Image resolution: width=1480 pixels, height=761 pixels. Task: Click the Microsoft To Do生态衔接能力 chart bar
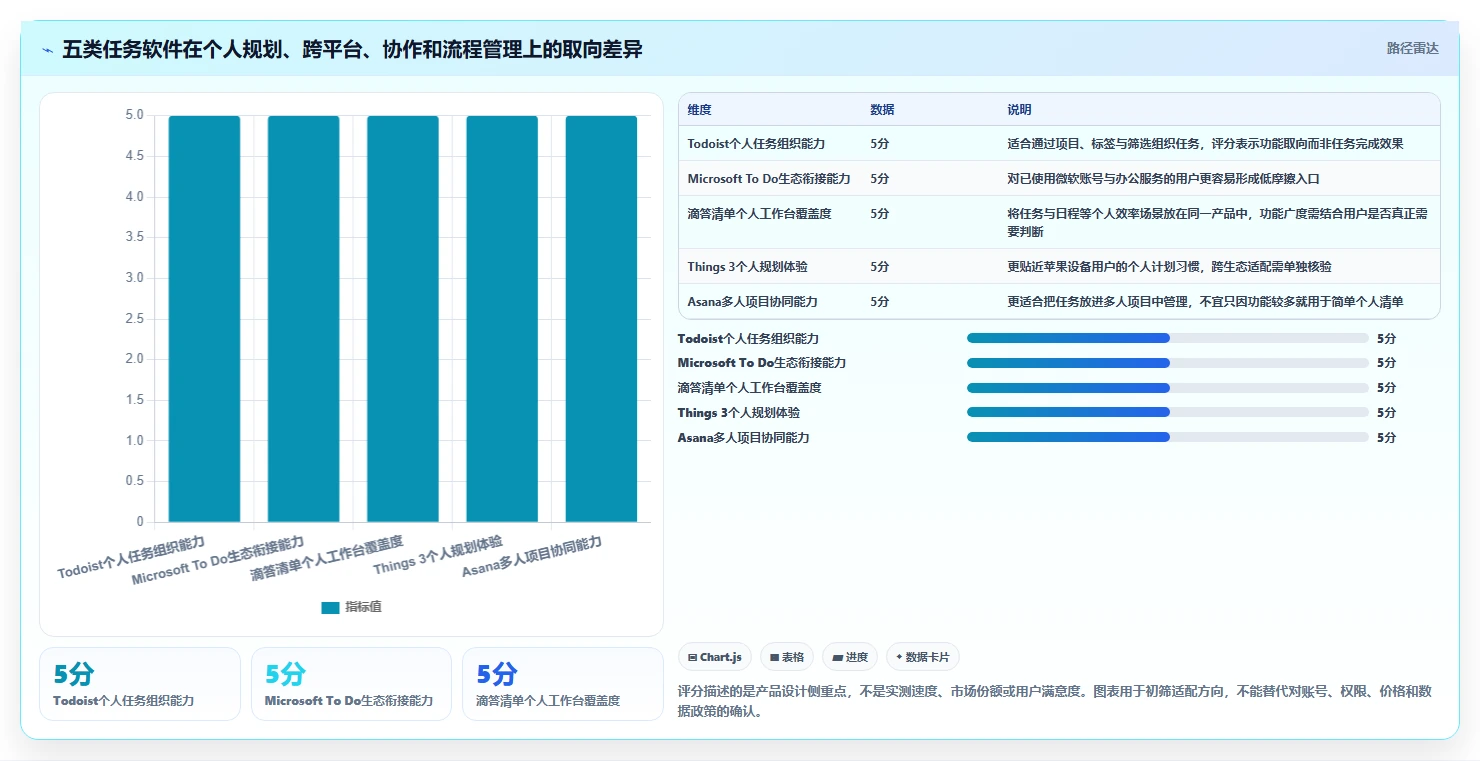[x=303, y=318]
